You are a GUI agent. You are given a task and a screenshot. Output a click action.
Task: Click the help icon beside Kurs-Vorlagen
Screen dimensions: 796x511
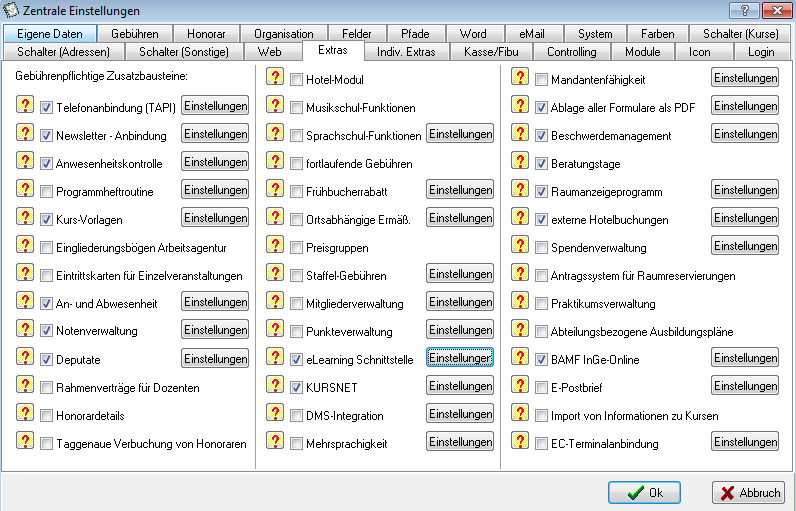point(25,217)
